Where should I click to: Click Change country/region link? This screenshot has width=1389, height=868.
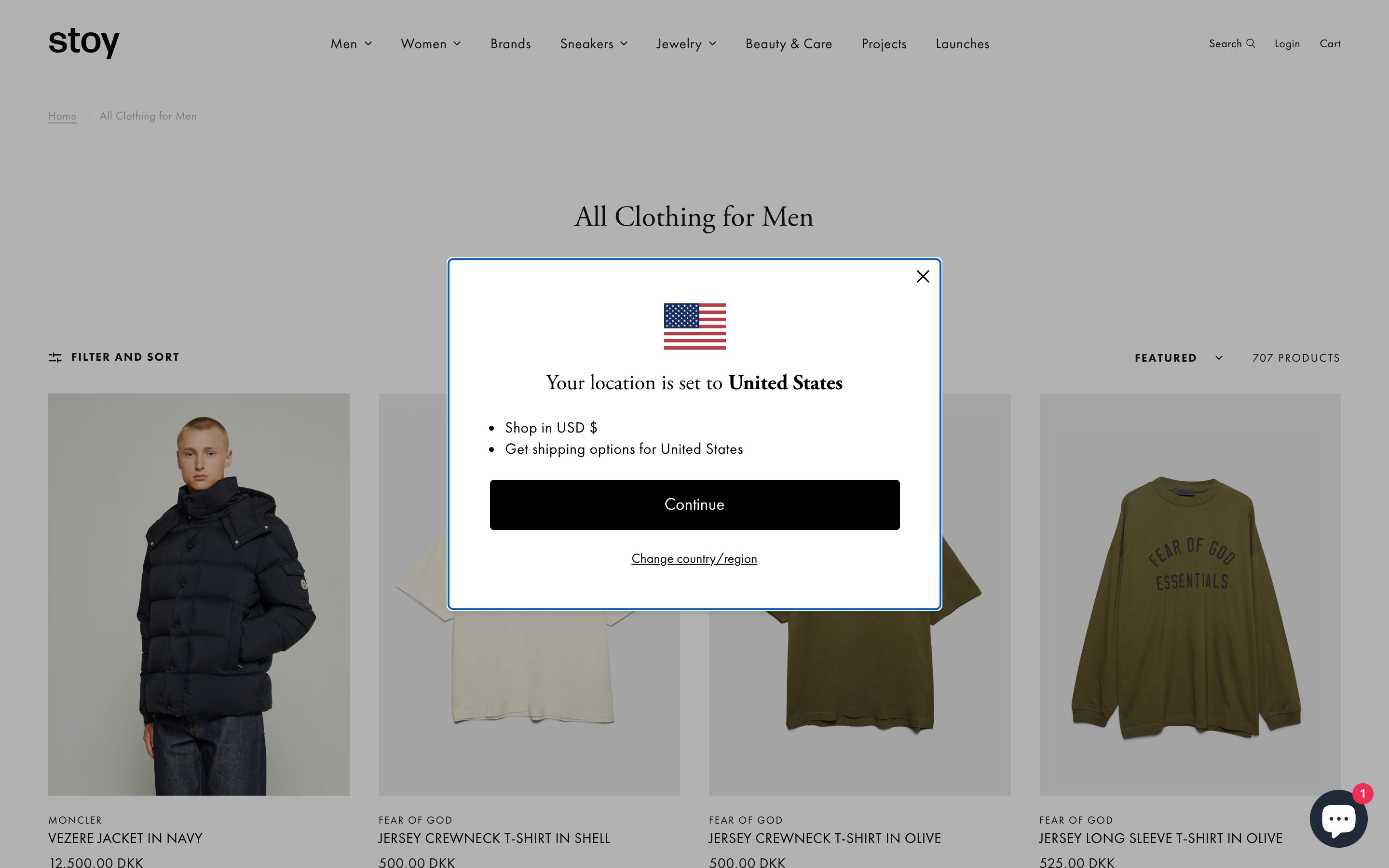click(x=694, y=558)
